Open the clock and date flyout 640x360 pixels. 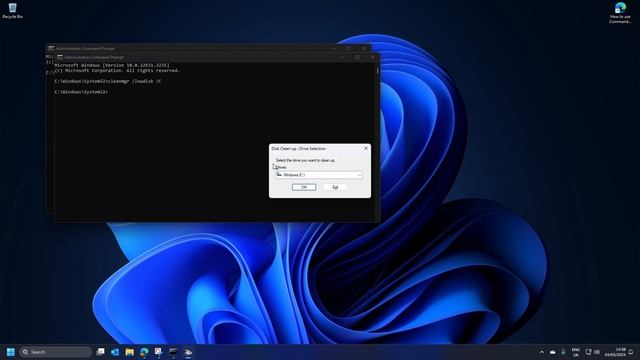coord(615,352)
